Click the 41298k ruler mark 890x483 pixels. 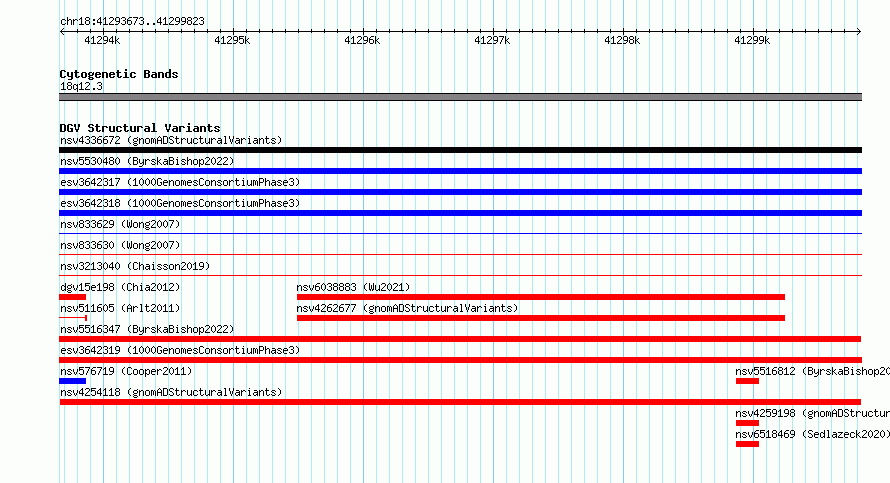(622, 40)
